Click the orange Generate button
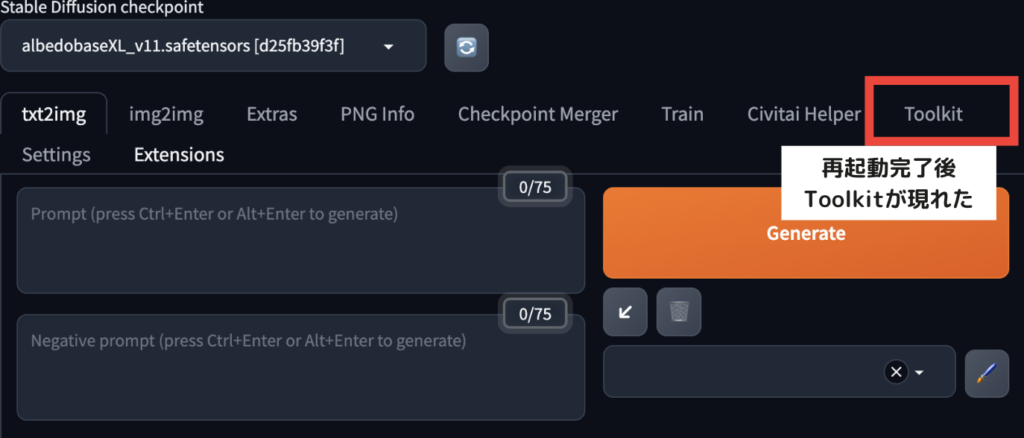 [806, 233]
